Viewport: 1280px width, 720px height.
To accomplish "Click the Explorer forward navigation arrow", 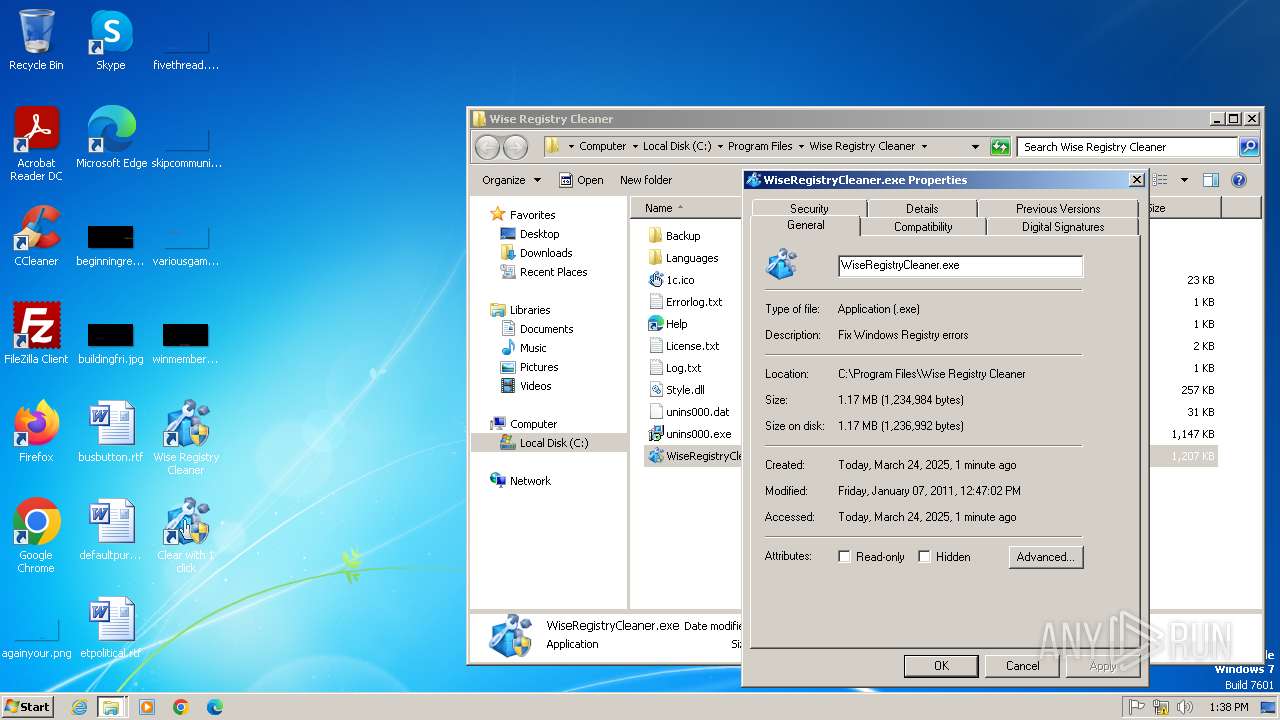I will 515,147.
